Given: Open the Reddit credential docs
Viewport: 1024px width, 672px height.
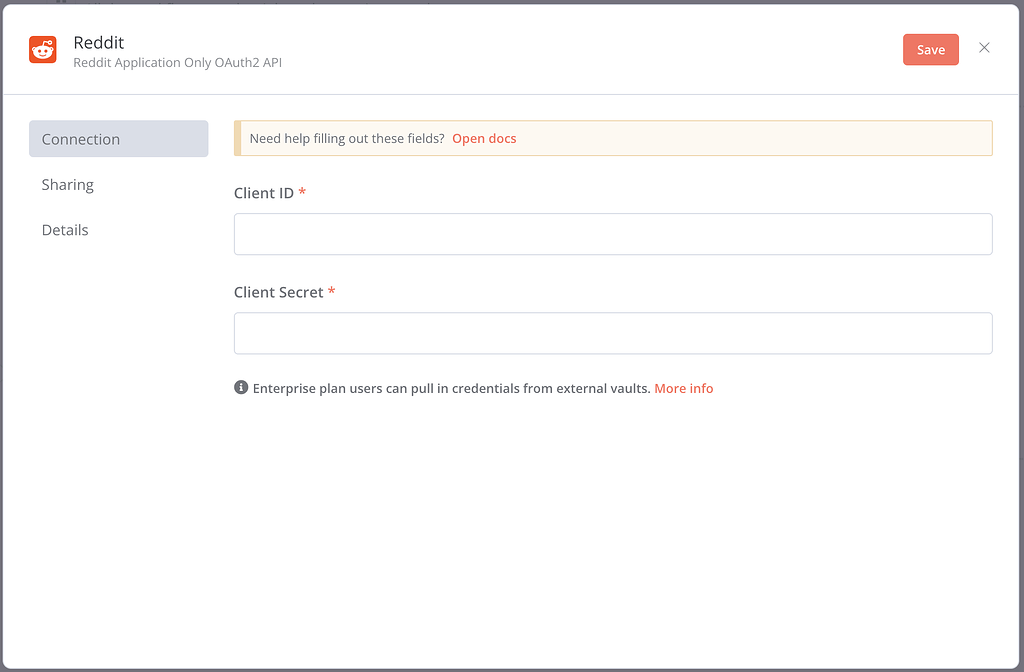Looking at the screenshot, I should (x=484, y=138).
